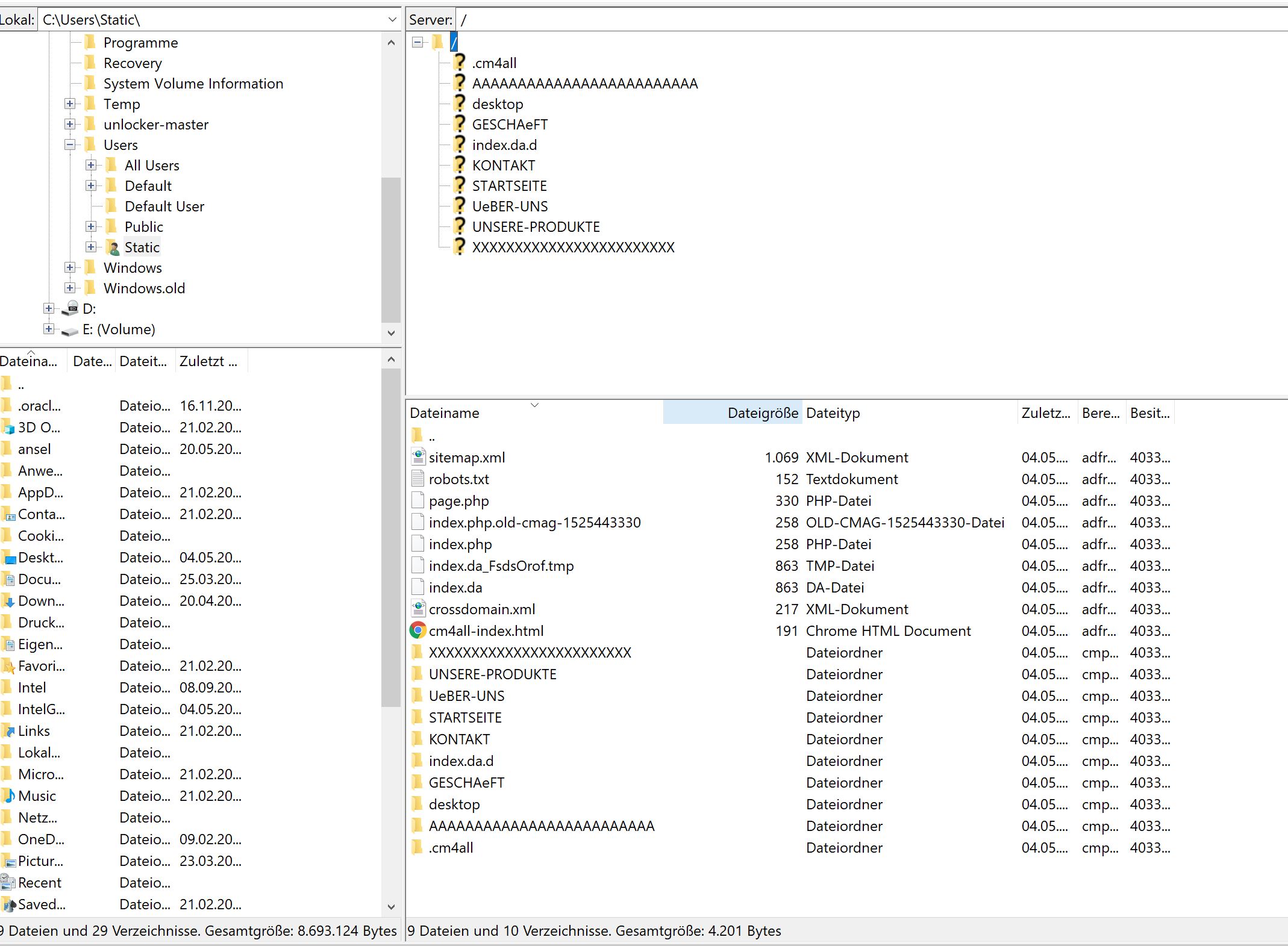Click the user folder icon for Static
The height and width of the screenshot is (946, 1288).
(x=112, y=247)
